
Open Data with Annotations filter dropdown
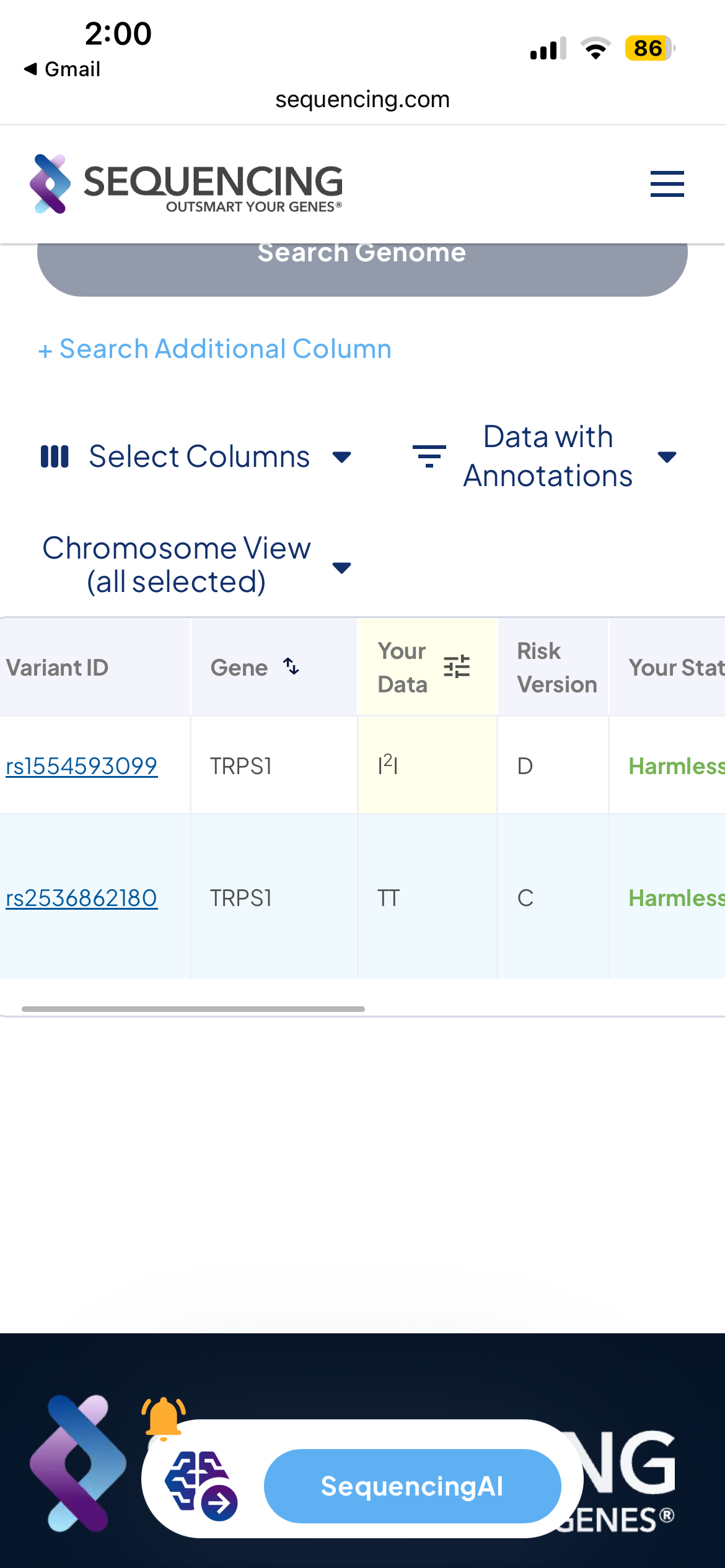click(667, 457)
